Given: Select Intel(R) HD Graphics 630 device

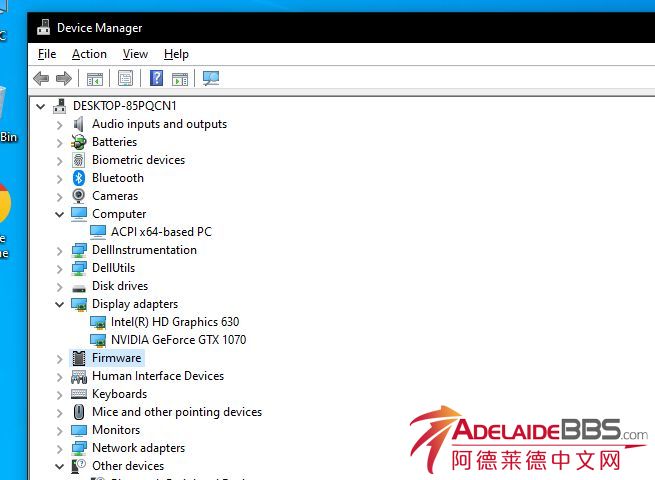Looking at the screenshot, I should click(174, 322).
